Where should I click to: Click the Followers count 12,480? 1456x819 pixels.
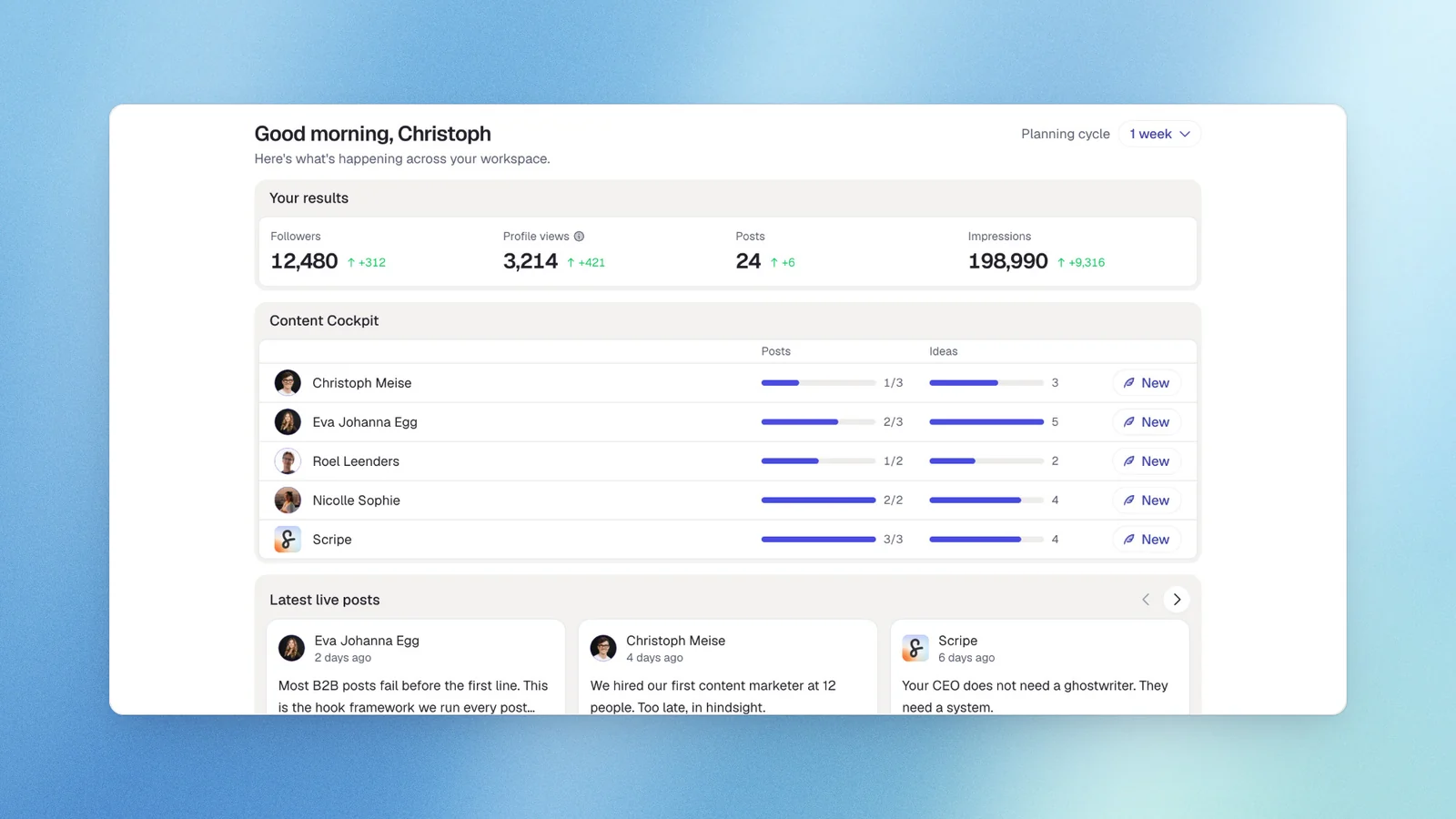[304, 261]
